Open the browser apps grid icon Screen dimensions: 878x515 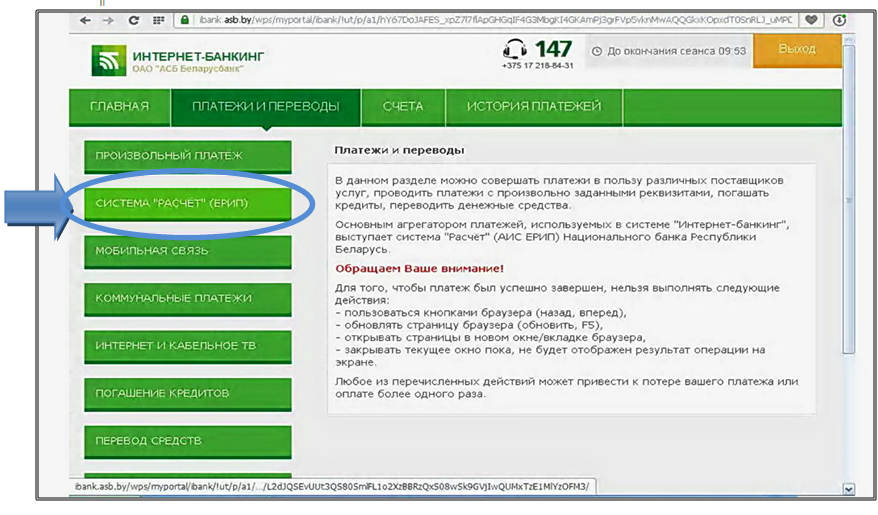click(x=158, y=20)
